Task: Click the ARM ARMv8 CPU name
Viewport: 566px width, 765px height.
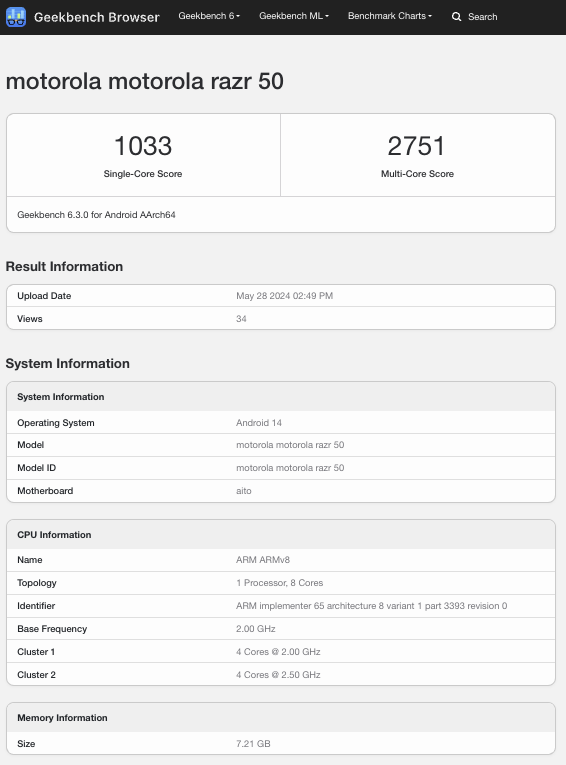Action: 263,560
